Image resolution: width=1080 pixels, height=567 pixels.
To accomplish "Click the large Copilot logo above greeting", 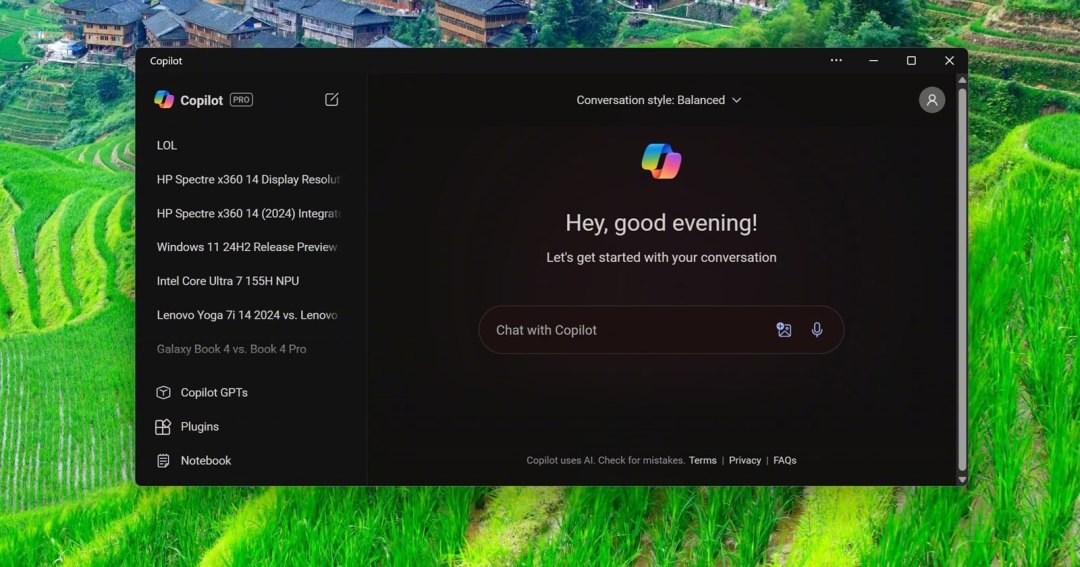I will click(661, 161).
